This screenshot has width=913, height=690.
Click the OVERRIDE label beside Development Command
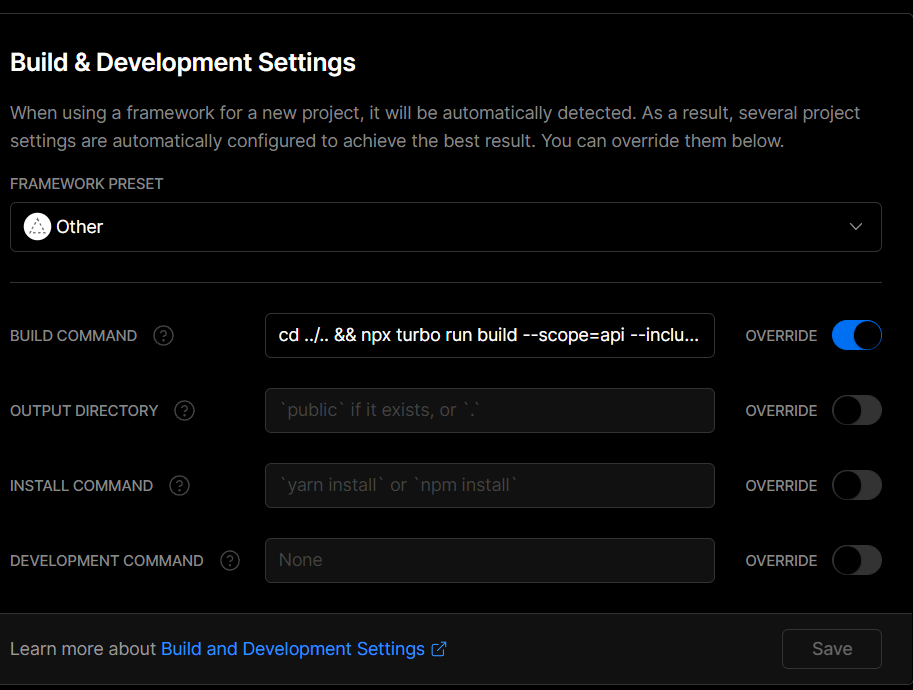781,561
